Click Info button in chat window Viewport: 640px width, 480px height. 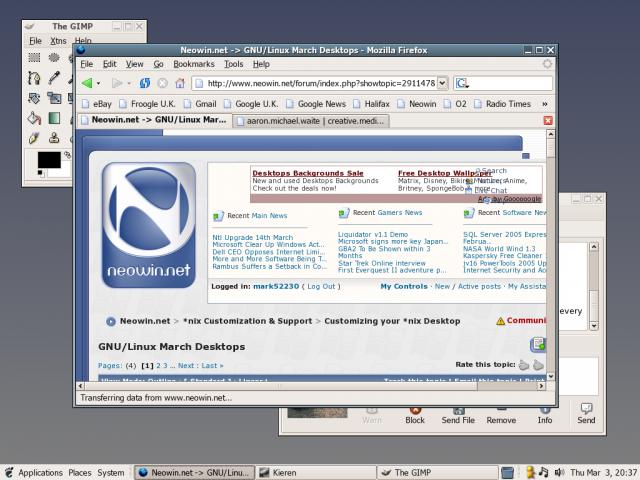tap(544, 415)
